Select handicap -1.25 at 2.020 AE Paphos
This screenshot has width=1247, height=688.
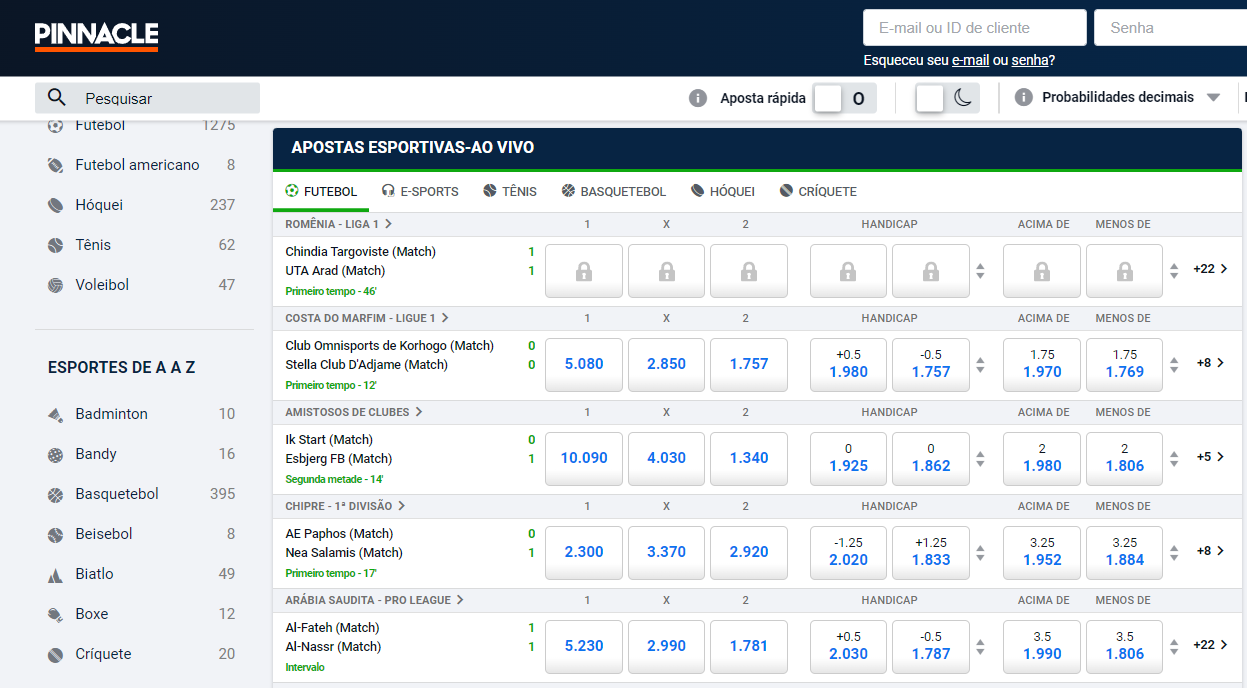pos(848,553)
